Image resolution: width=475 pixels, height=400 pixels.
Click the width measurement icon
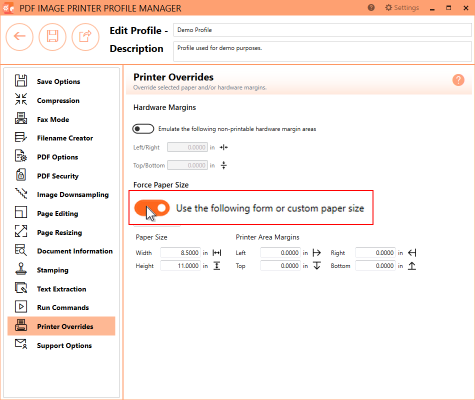click(217, 253)
